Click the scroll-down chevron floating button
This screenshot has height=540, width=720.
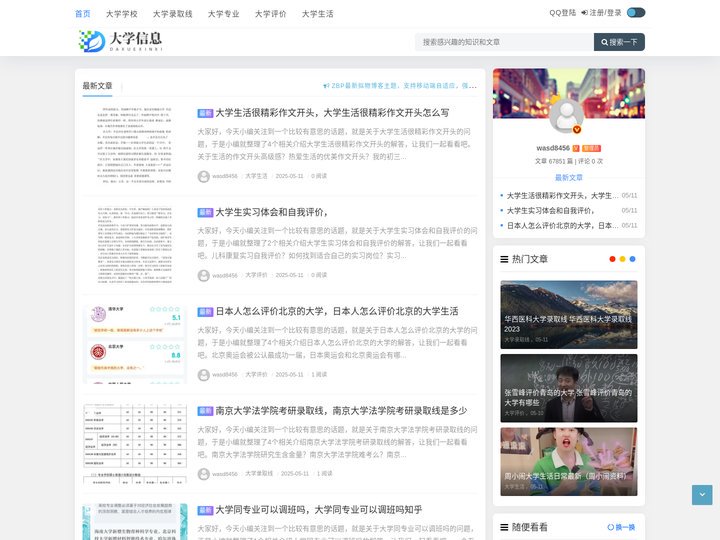pyautogui.click(x=702, y=495)
